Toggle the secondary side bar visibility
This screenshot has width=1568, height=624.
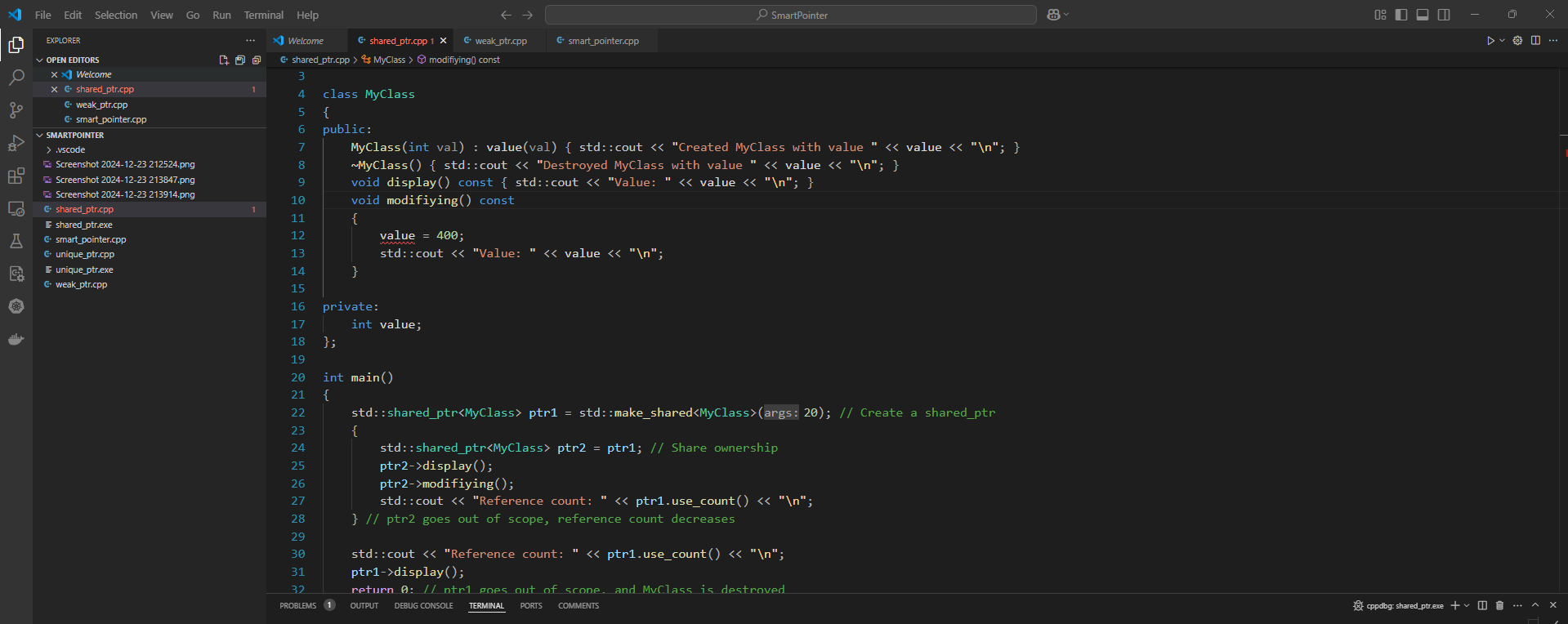[1444, 15]
